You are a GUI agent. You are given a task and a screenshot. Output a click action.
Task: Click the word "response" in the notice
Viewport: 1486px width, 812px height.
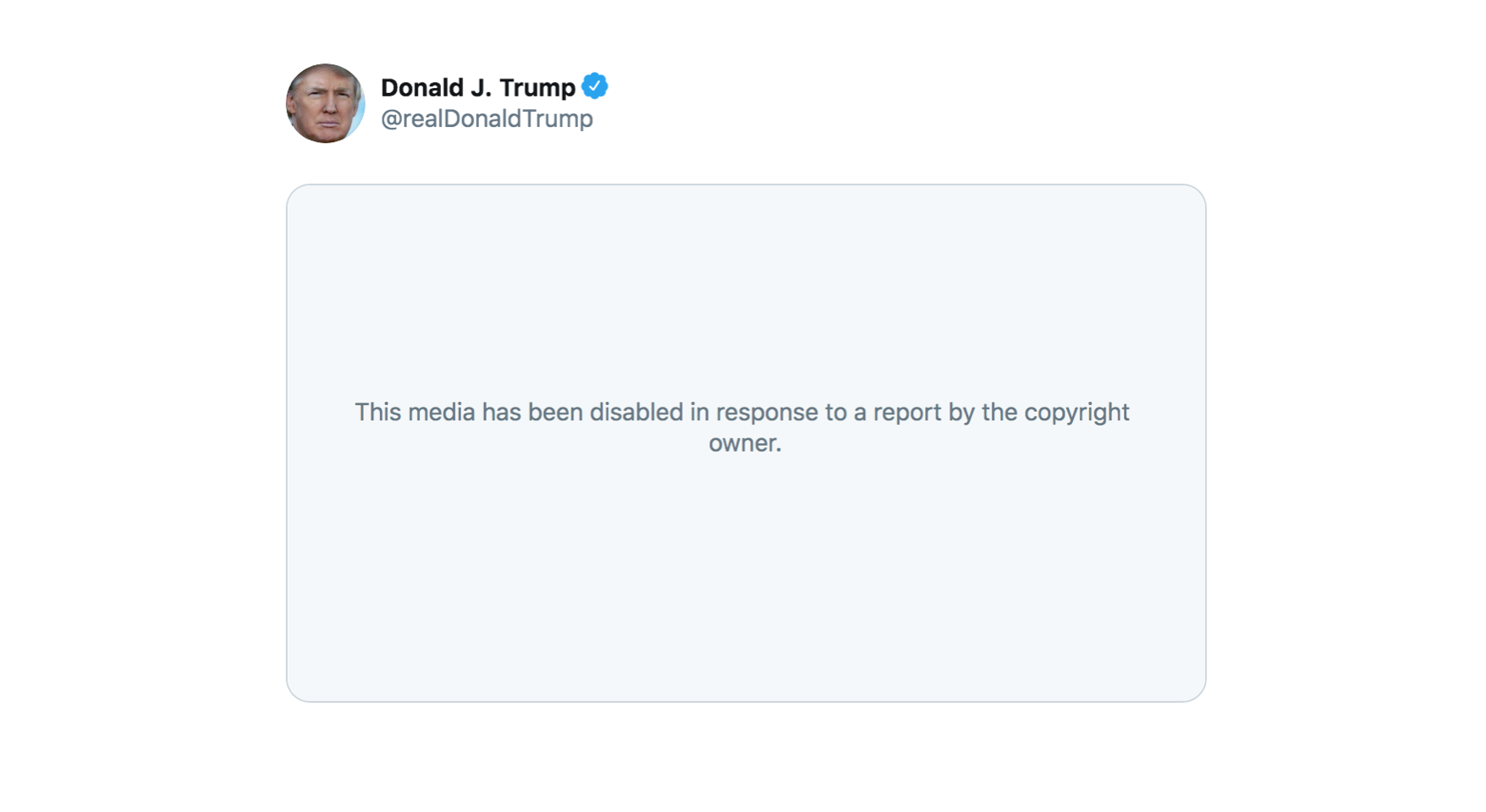(768, 412)
